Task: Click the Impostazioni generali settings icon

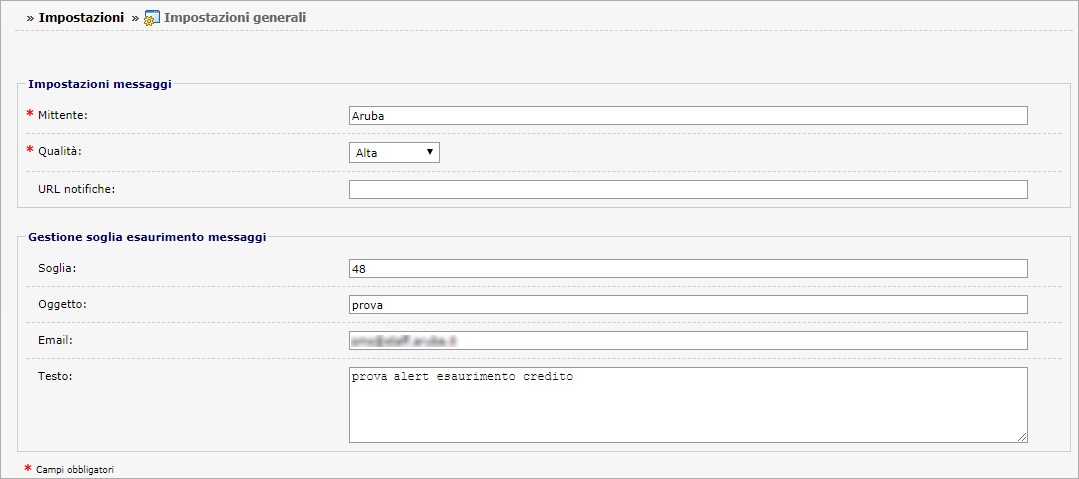Action: [152, 19]
